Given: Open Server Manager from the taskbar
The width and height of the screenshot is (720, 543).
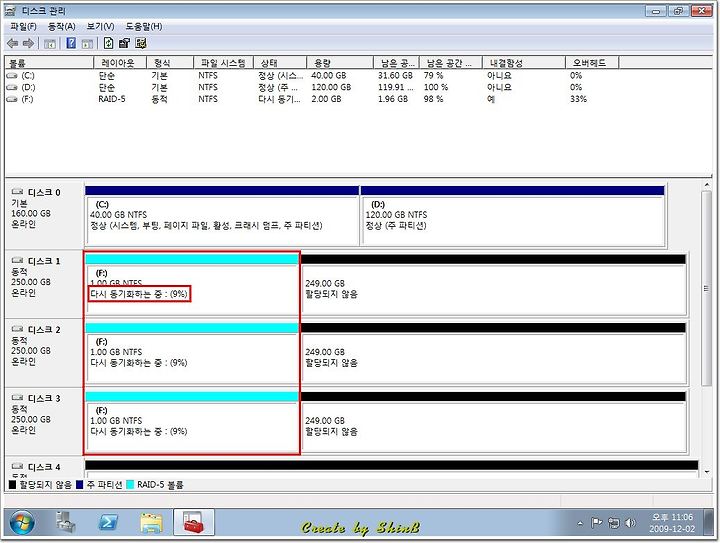Looking at the screenshot, I should pos(66,522).
